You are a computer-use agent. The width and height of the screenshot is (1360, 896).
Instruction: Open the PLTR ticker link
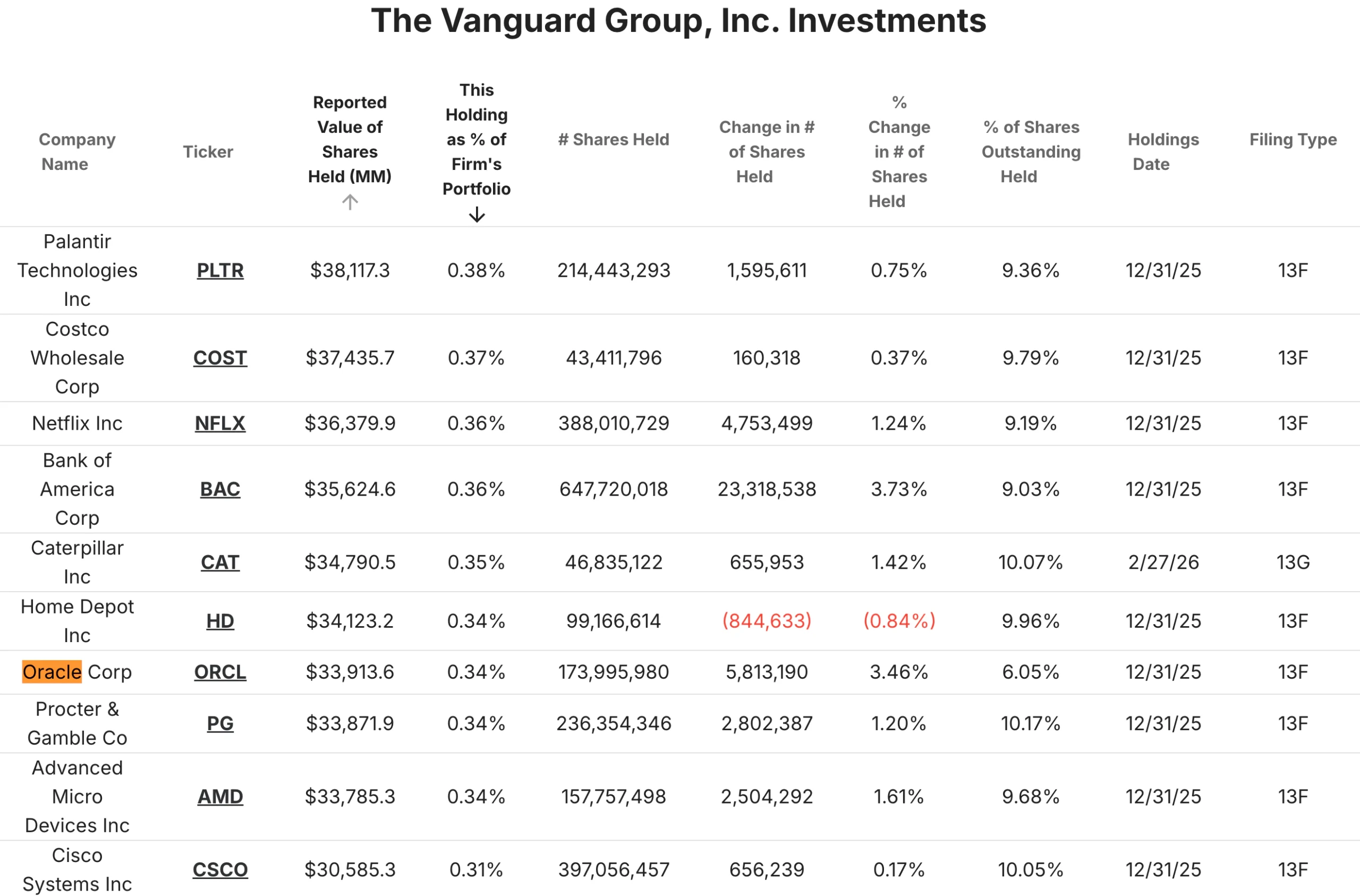pyautogui.click(x=220, y=270)
